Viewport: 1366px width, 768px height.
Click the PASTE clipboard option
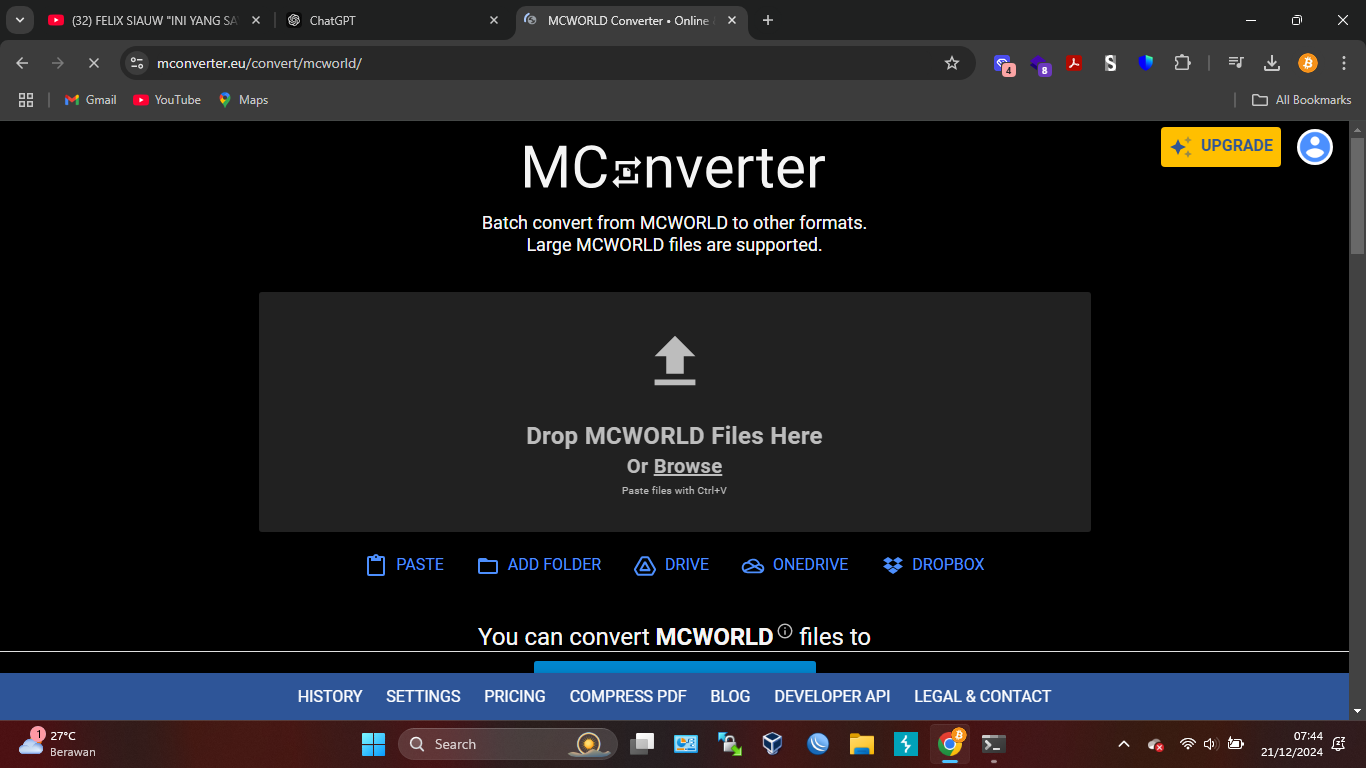(405, 565)
